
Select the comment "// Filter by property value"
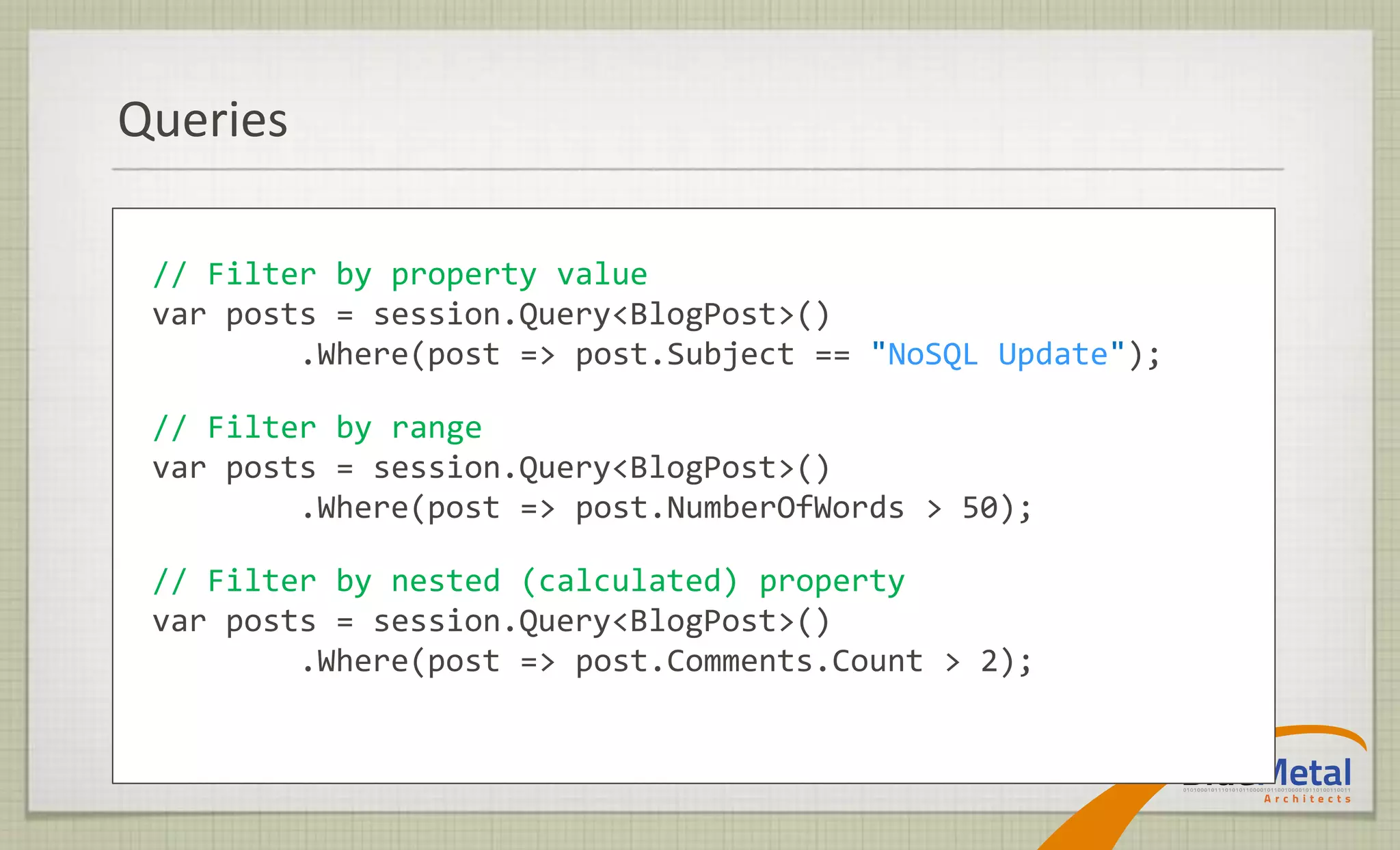pos(400,274)
